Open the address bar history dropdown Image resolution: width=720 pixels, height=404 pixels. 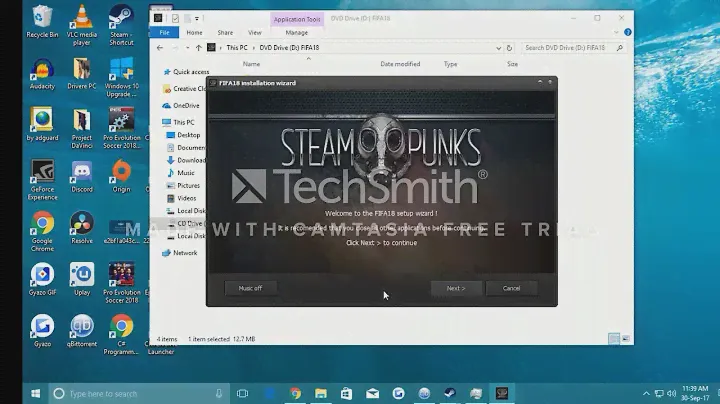[x=503, y=47]
